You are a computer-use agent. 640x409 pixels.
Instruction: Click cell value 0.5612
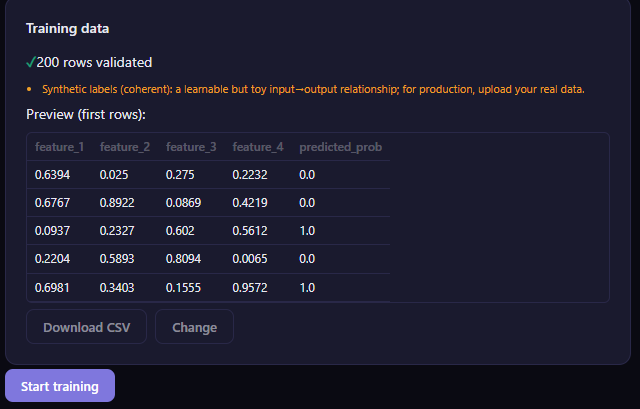coord(250,231)
